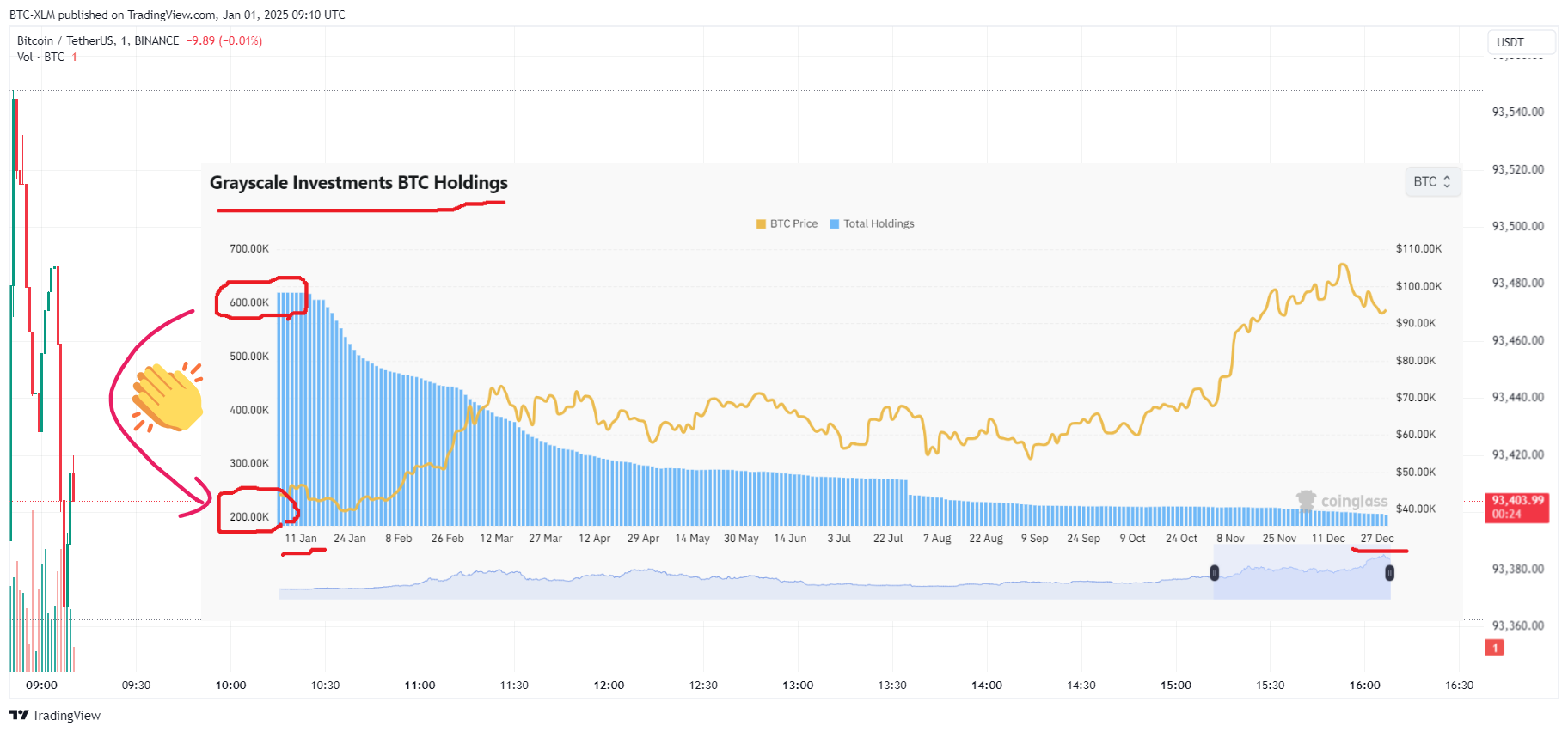Click the 14:00 time axis label

pos(987,686)
